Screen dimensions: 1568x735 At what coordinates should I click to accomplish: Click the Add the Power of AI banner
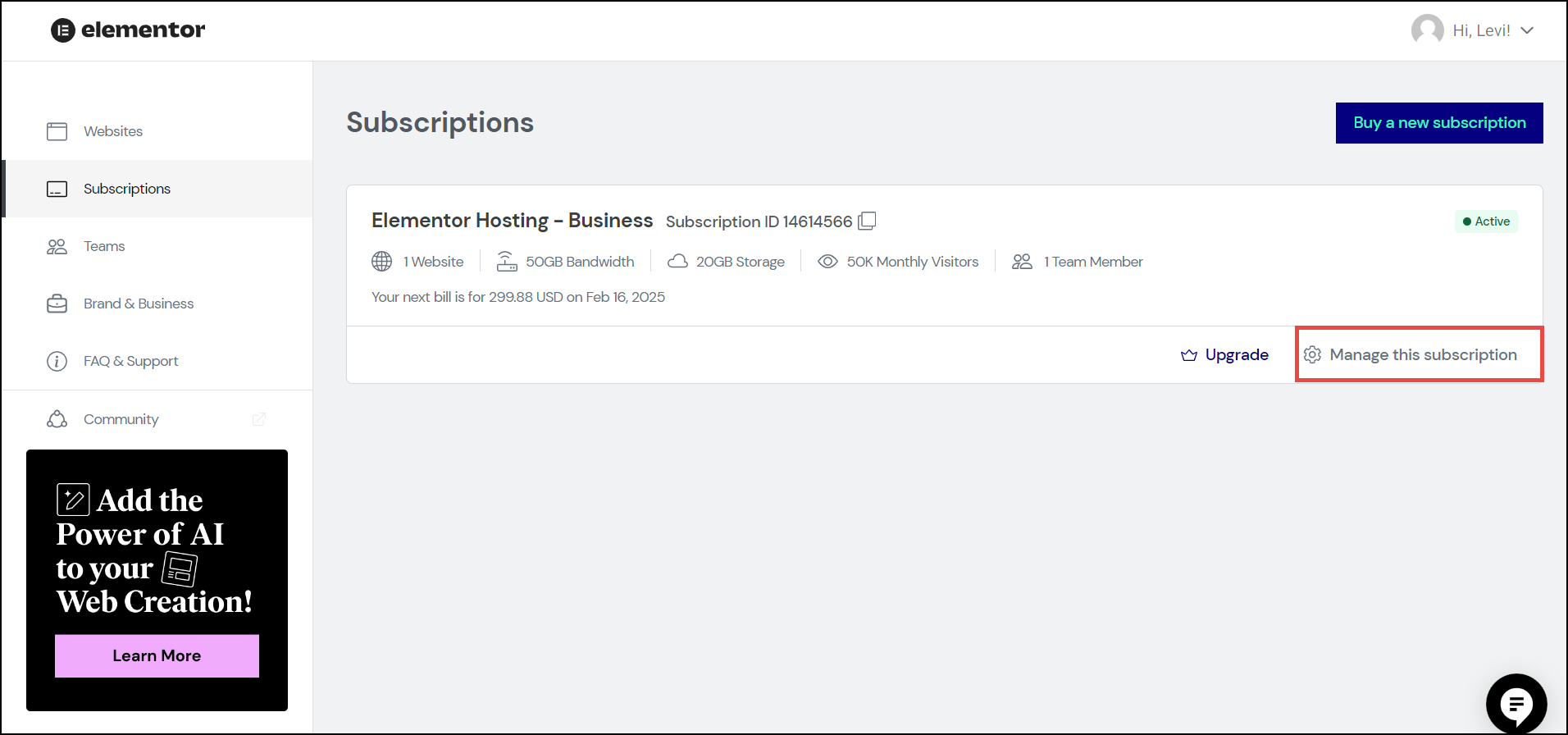(x=157, y=580)
